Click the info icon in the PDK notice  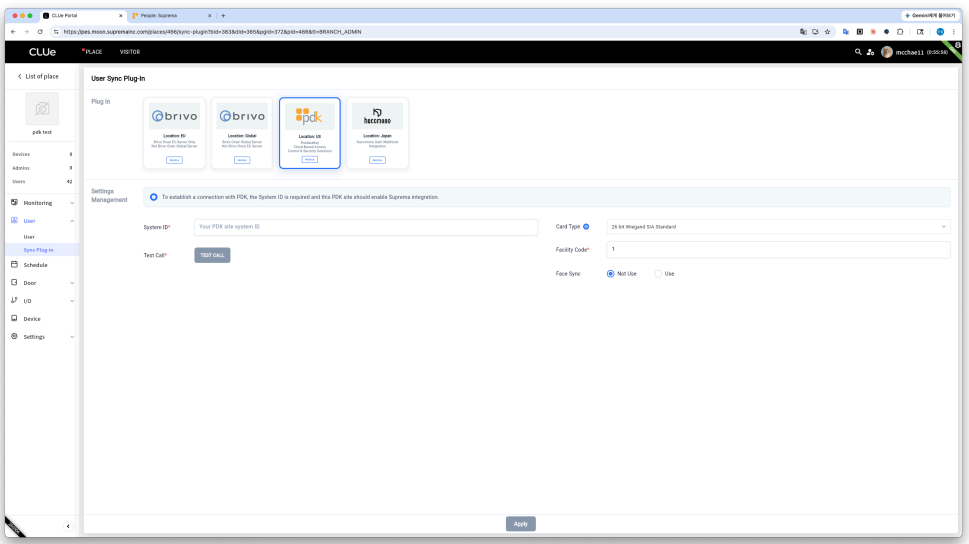coord(153,197)
